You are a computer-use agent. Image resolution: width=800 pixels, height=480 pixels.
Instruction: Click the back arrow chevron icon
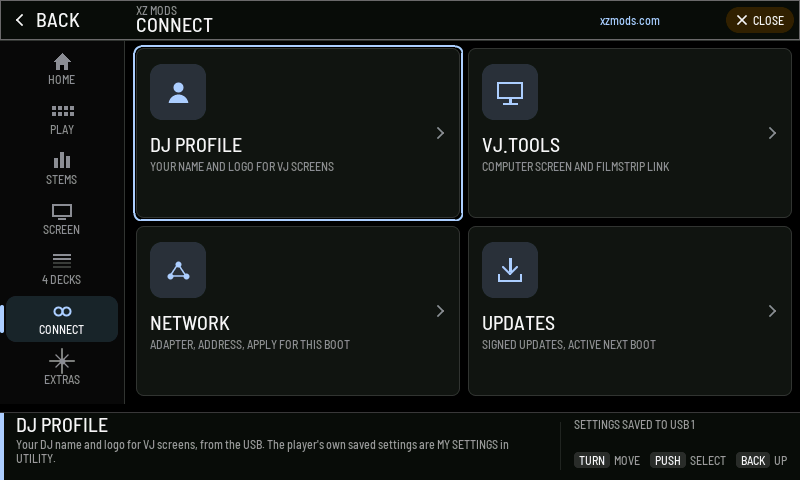pos(19,20)
